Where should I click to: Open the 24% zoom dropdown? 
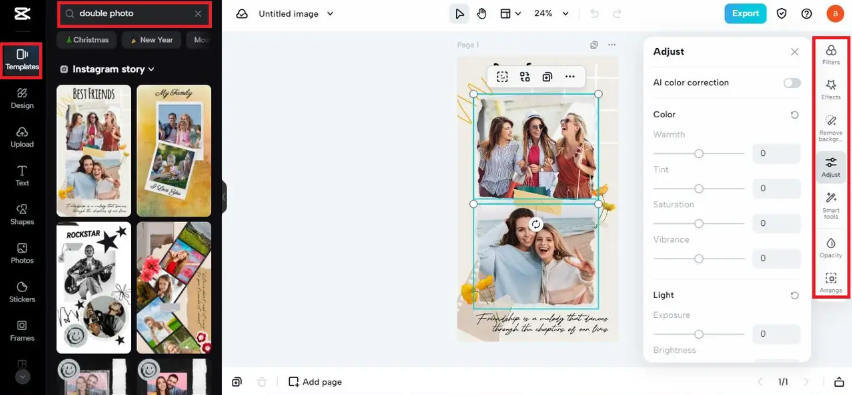click(x=552, y=14)
